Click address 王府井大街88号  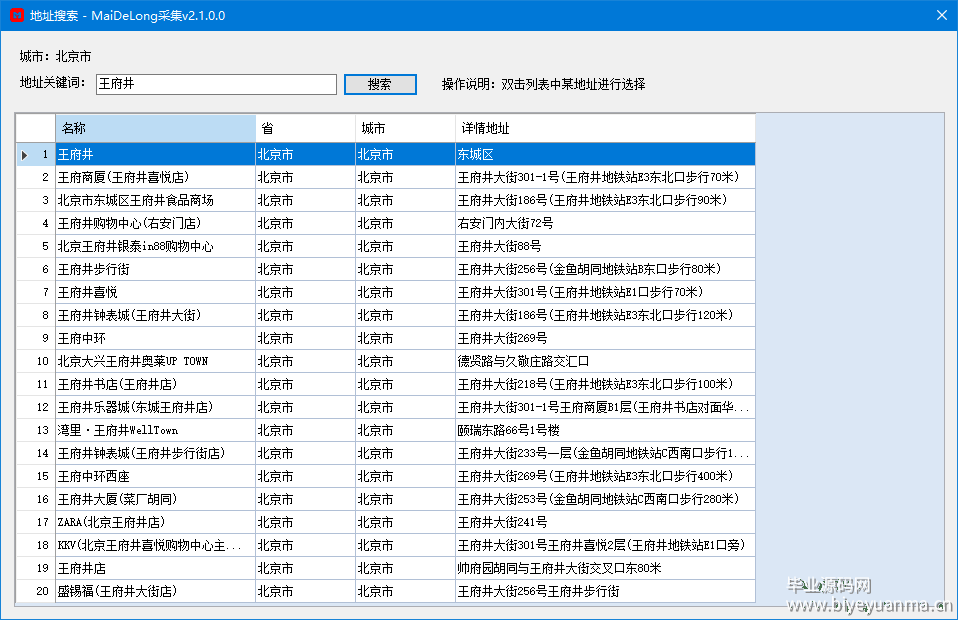coord(605,247)
